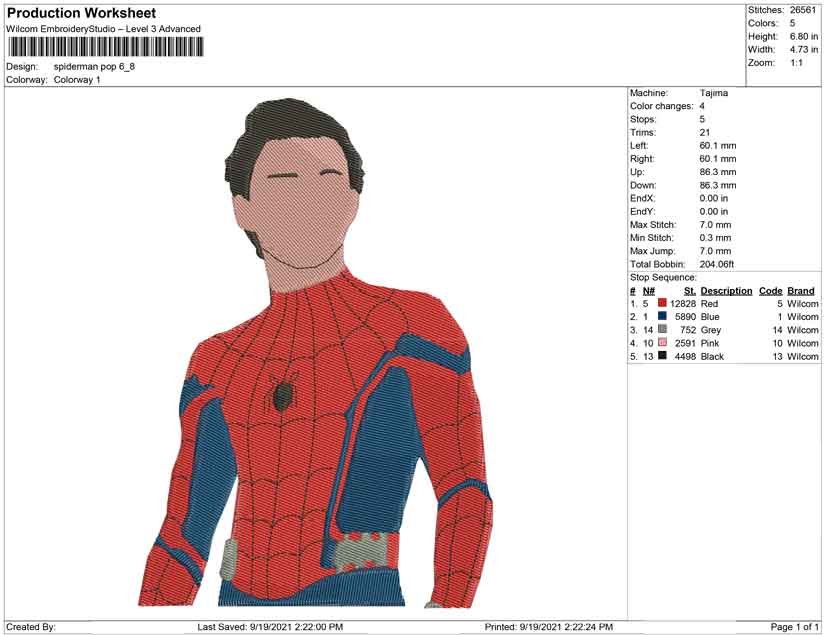Click the 'Max Stitch:' value 7.0 mm
The image size is (825, 635).
(x=715, y=225)
